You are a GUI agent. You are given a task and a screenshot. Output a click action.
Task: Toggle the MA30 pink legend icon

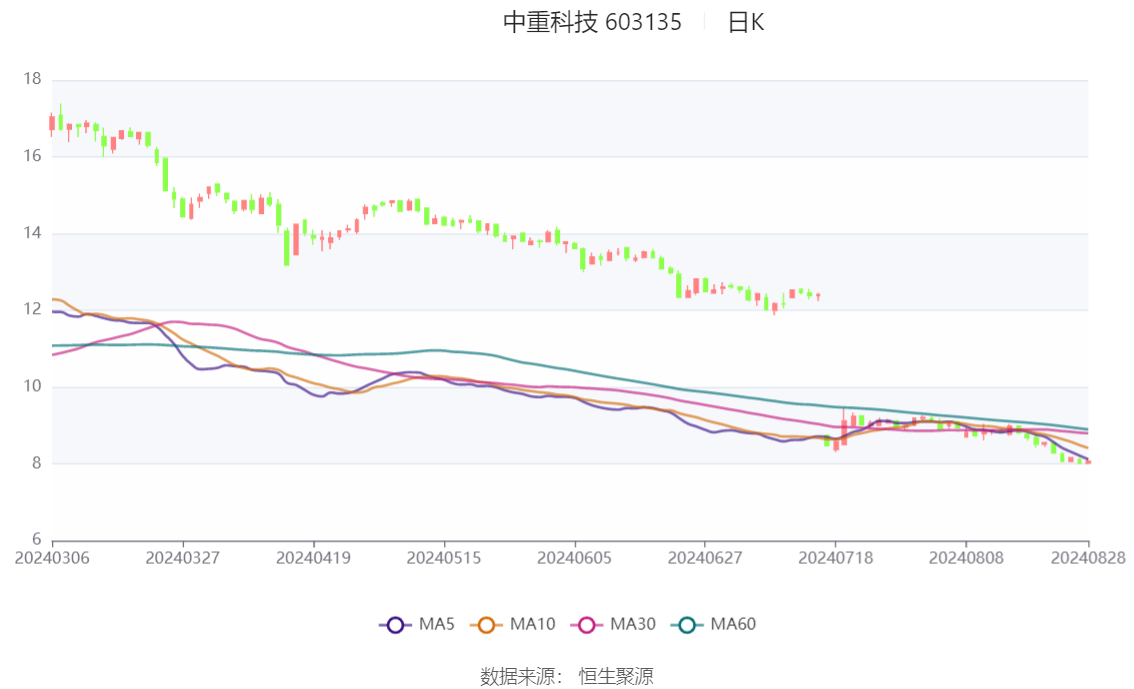[x=587, y=625]
